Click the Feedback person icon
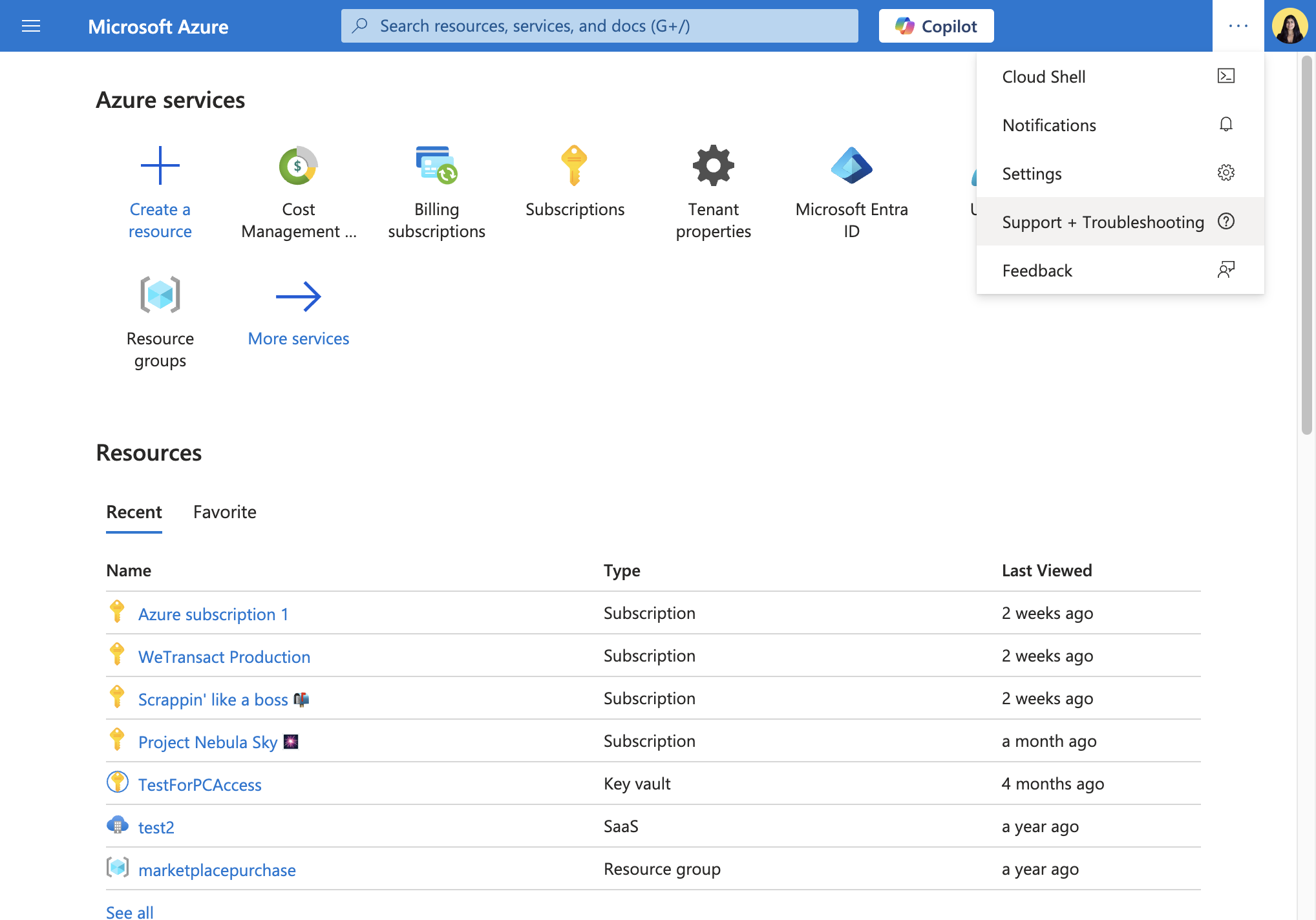This screenshot has width=1316, height=920. tap(1226, 269)
